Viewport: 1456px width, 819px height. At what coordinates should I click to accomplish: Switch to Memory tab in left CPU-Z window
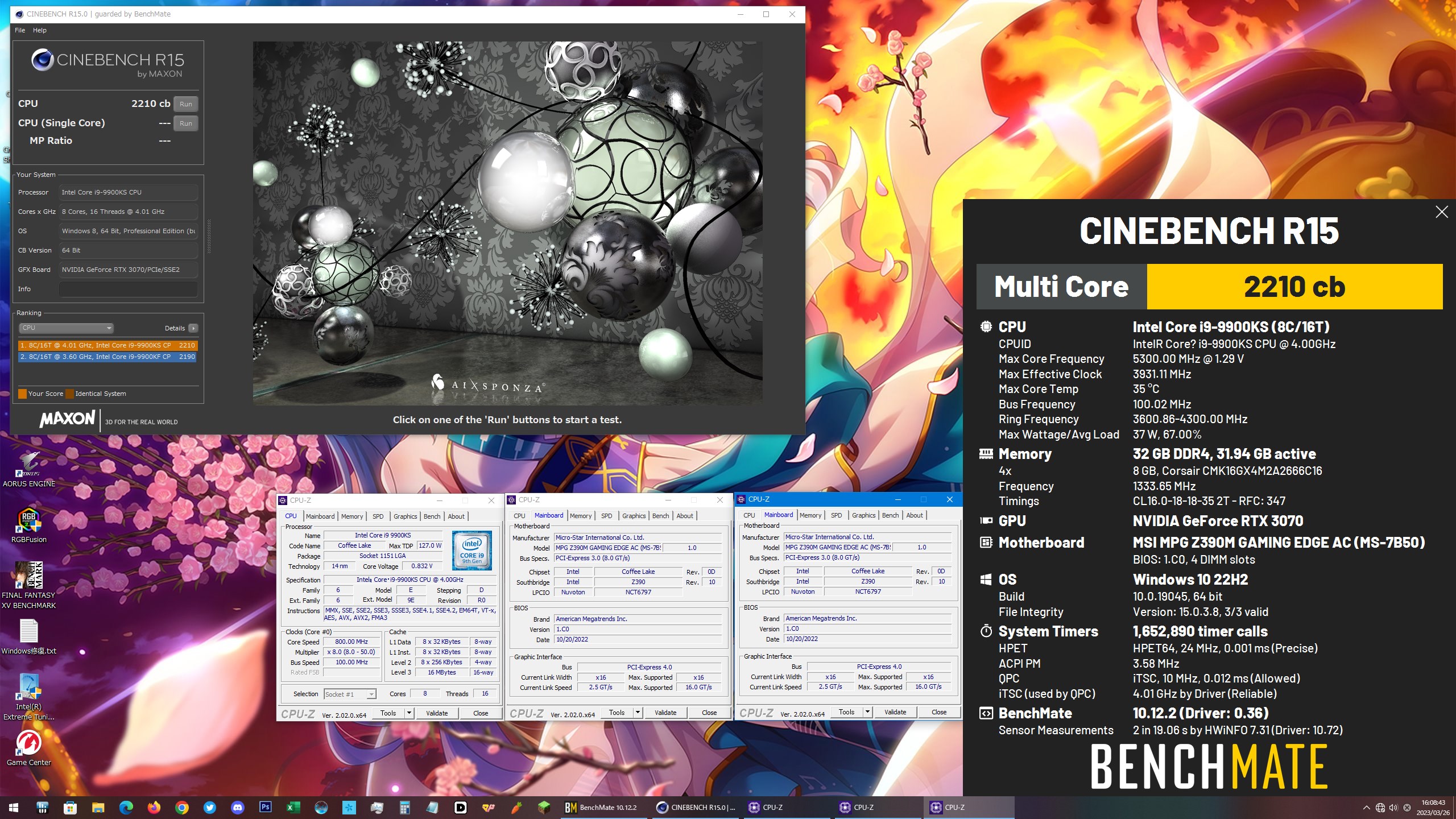pos(352,516)
